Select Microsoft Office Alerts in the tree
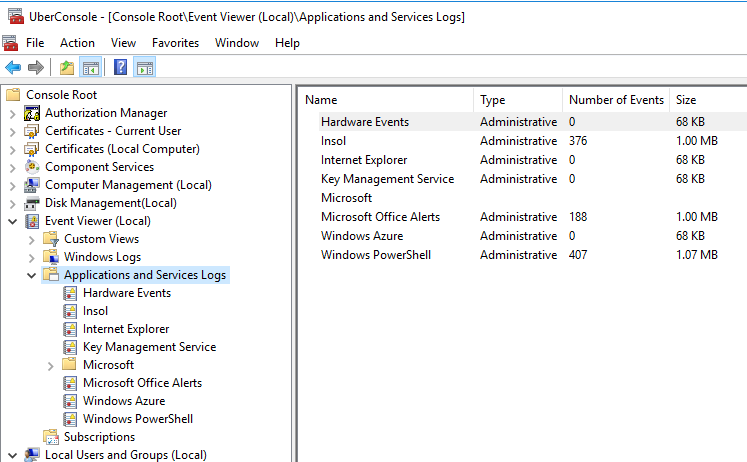The height and width of the screenshot is (462, 747). (x=142, y=383)
